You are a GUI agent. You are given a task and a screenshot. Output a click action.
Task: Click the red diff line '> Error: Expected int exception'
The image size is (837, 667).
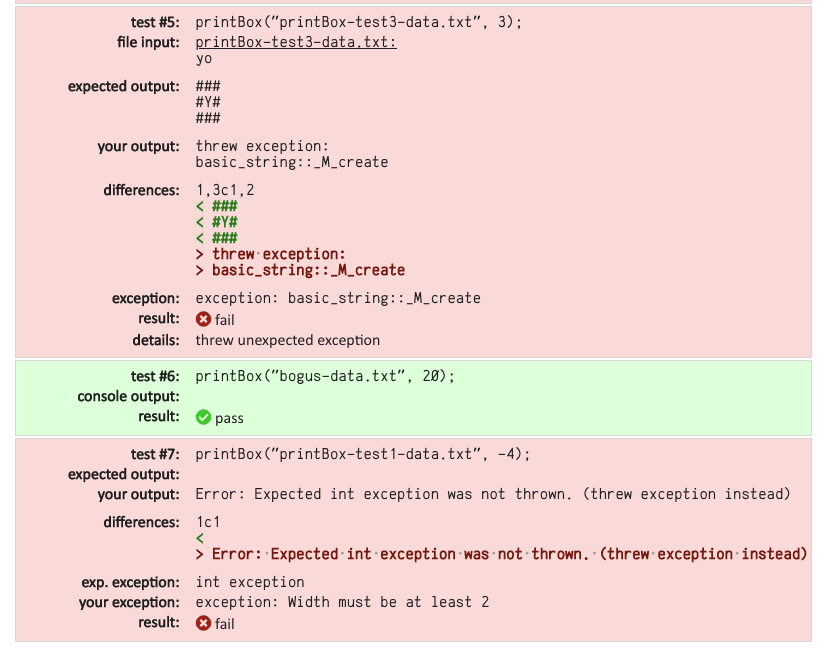point(502,554)
